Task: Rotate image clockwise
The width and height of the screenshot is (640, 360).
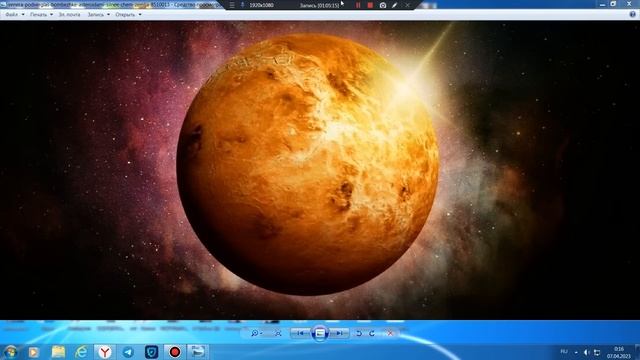Action: click(x=372, y=333)
